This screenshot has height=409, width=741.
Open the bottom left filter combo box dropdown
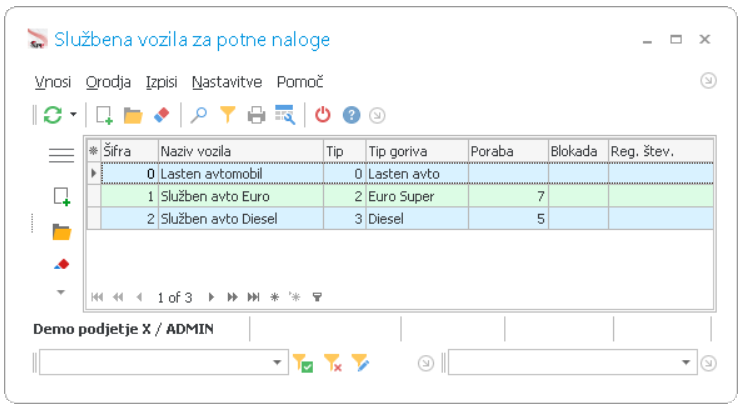[x=277, y=363]
